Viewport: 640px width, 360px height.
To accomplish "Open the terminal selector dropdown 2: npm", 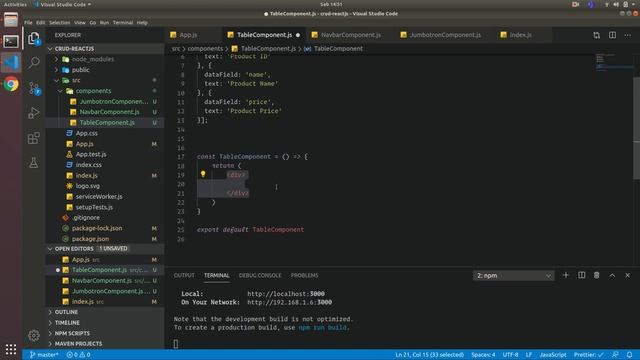I will (x=513, y=276).
